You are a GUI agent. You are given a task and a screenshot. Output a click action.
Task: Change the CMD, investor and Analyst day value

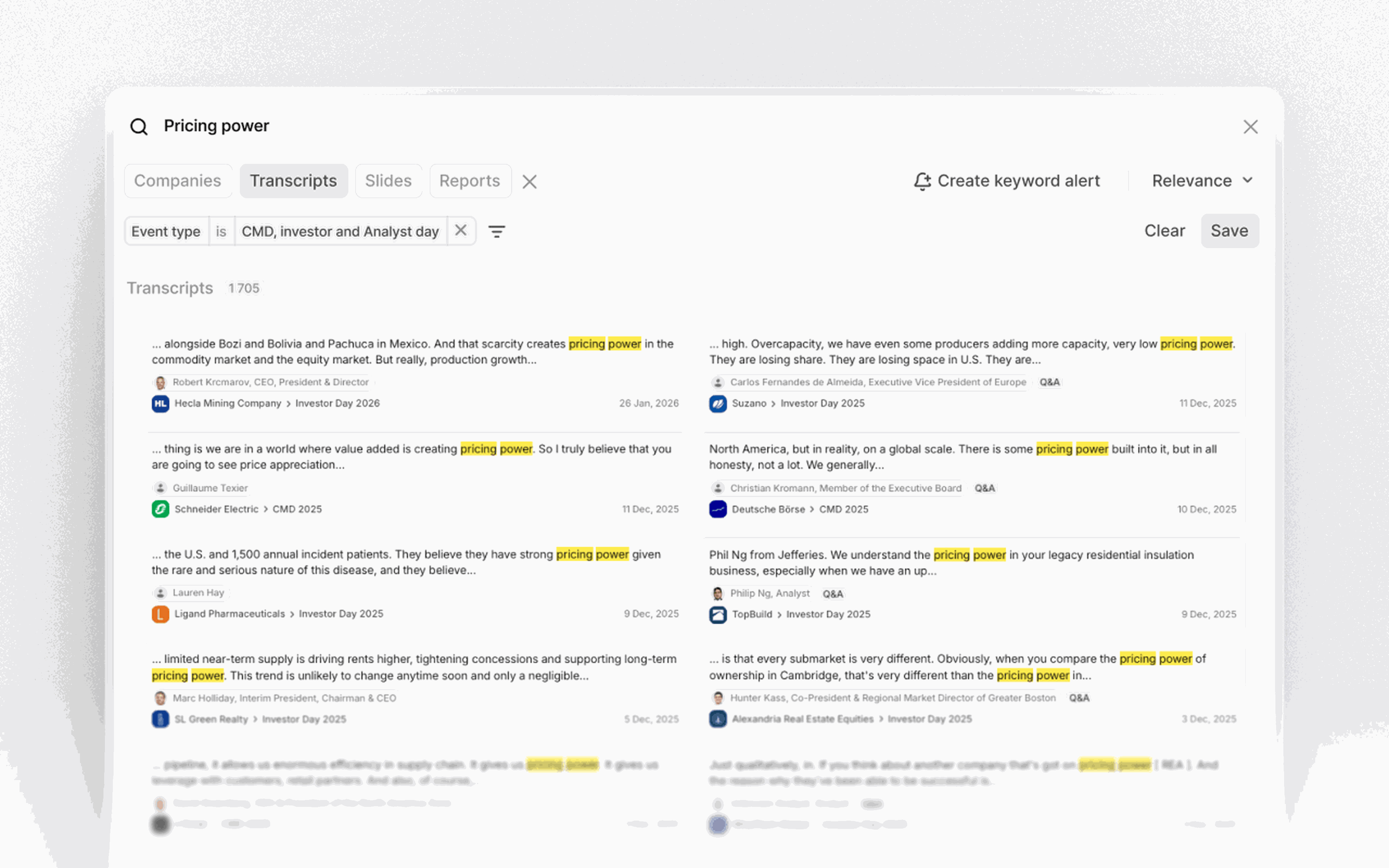(x=340, y=231)
